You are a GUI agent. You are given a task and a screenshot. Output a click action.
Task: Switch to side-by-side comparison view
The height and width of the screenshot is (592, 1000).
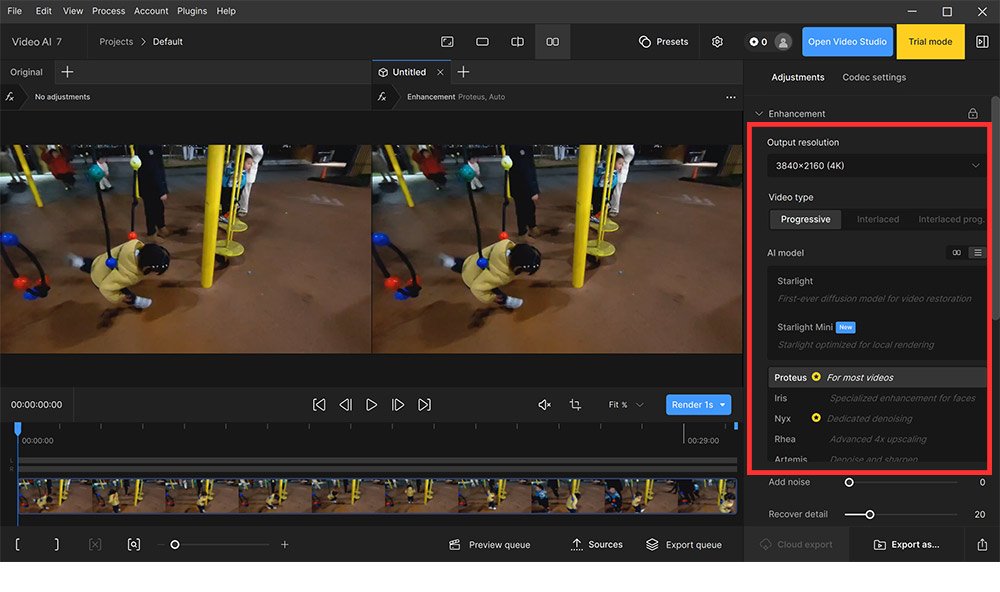click(552, 42)
